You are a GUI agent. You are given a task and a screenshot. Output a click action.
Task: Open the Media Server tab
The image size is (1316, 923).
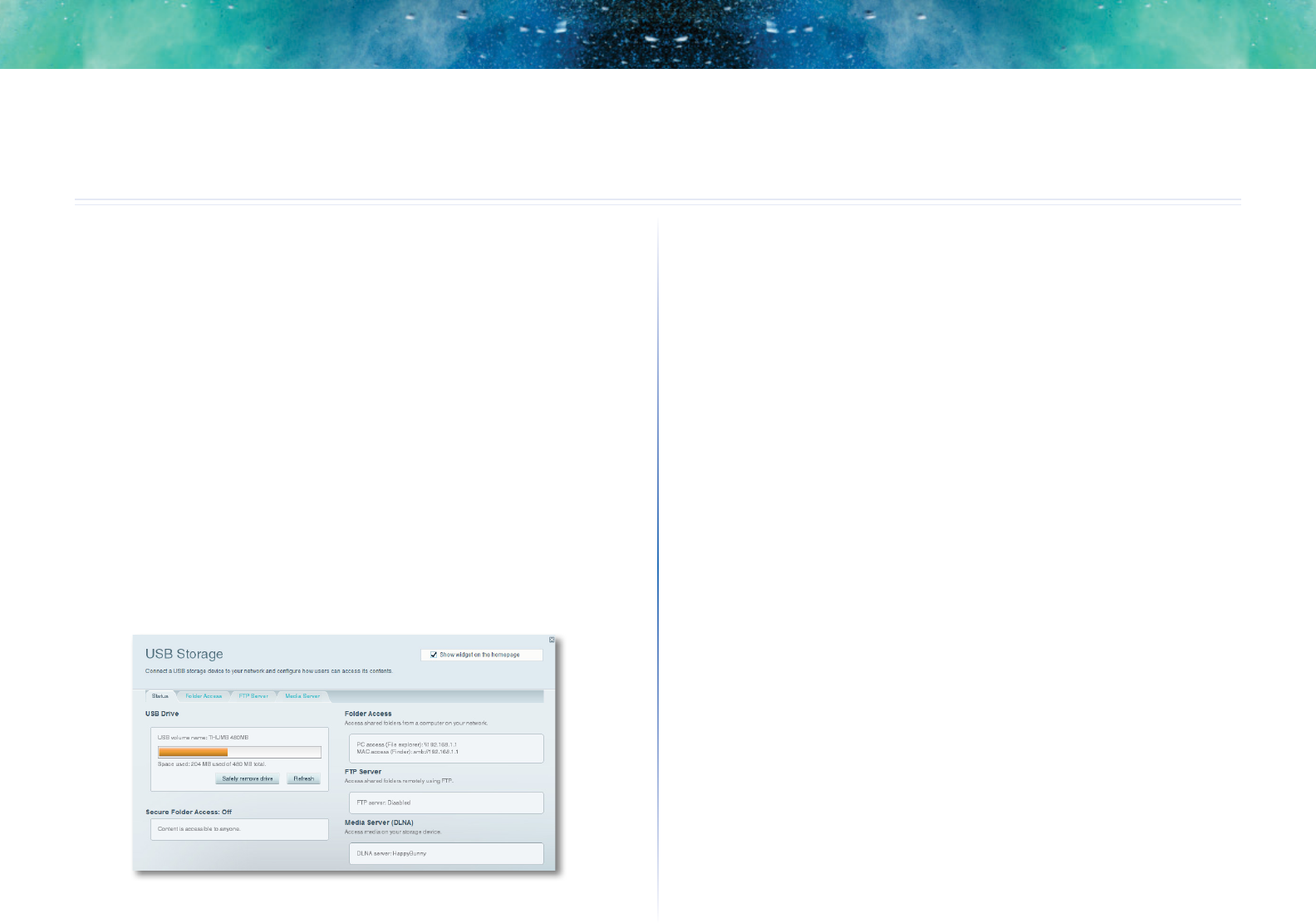pos(302,696)
